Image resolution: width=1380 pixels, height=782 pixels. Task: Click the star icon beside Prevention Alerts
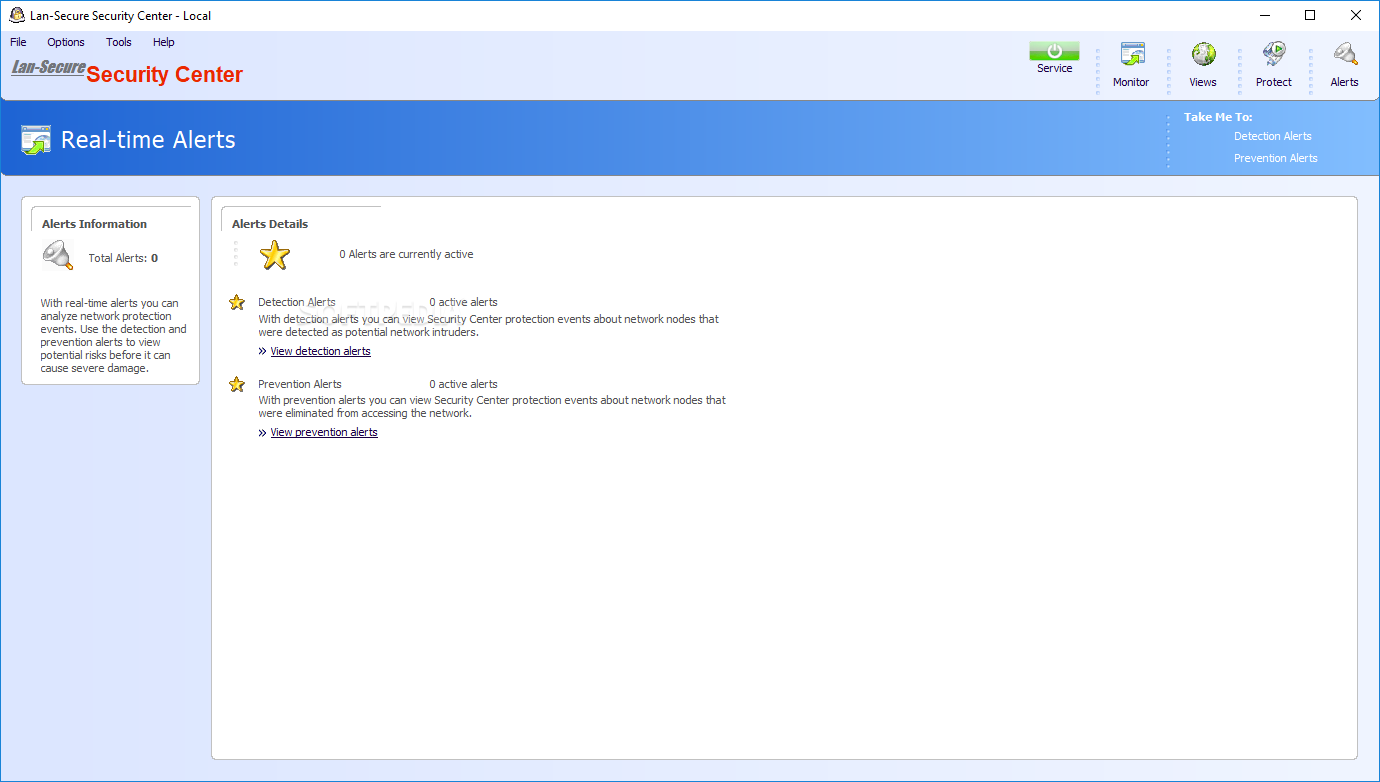click(237, 384)
